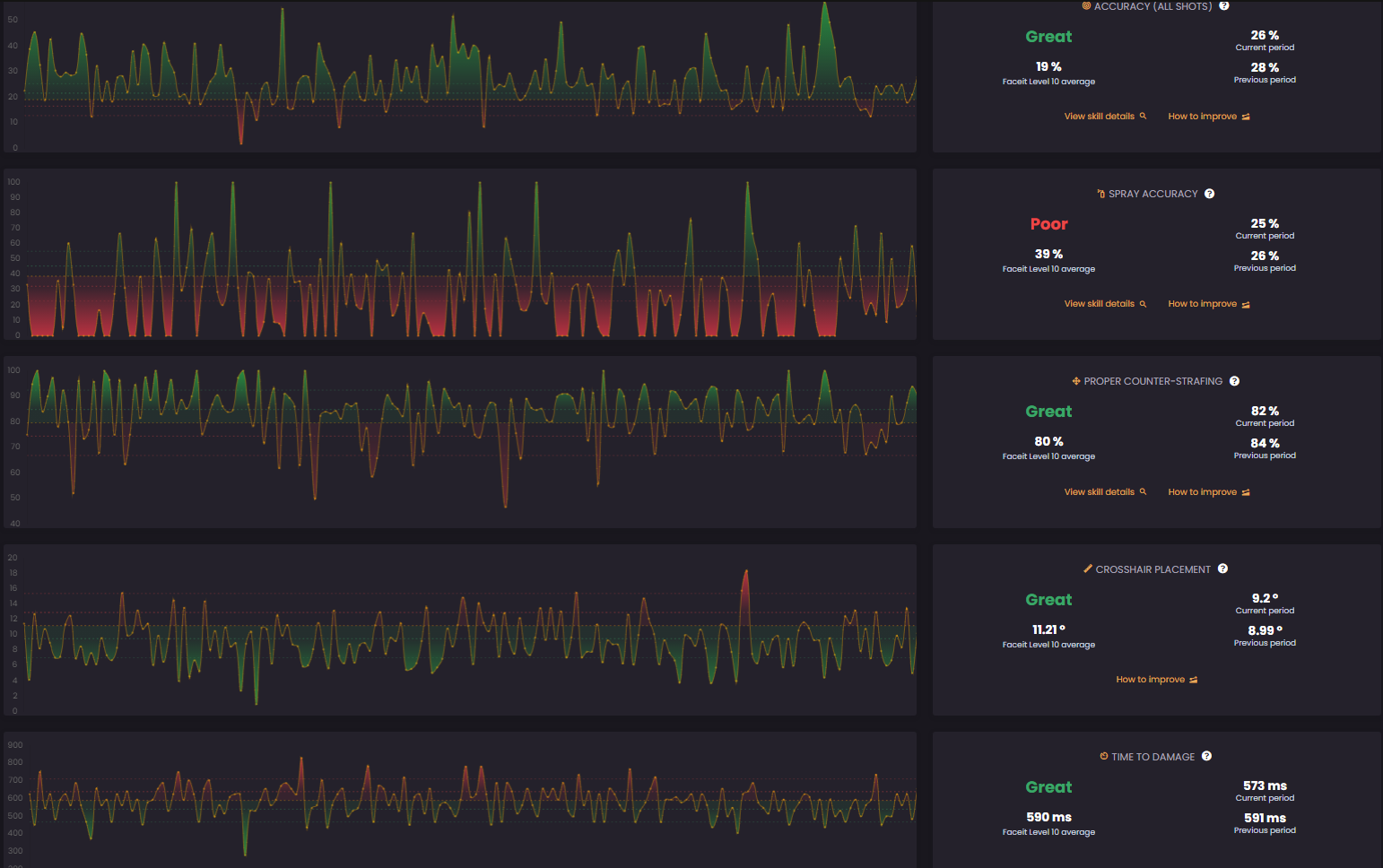Viewport: 1383px width, 868px height.
Task: Click the clock icon beside Time to Damage
Action: click(1104, 756)
